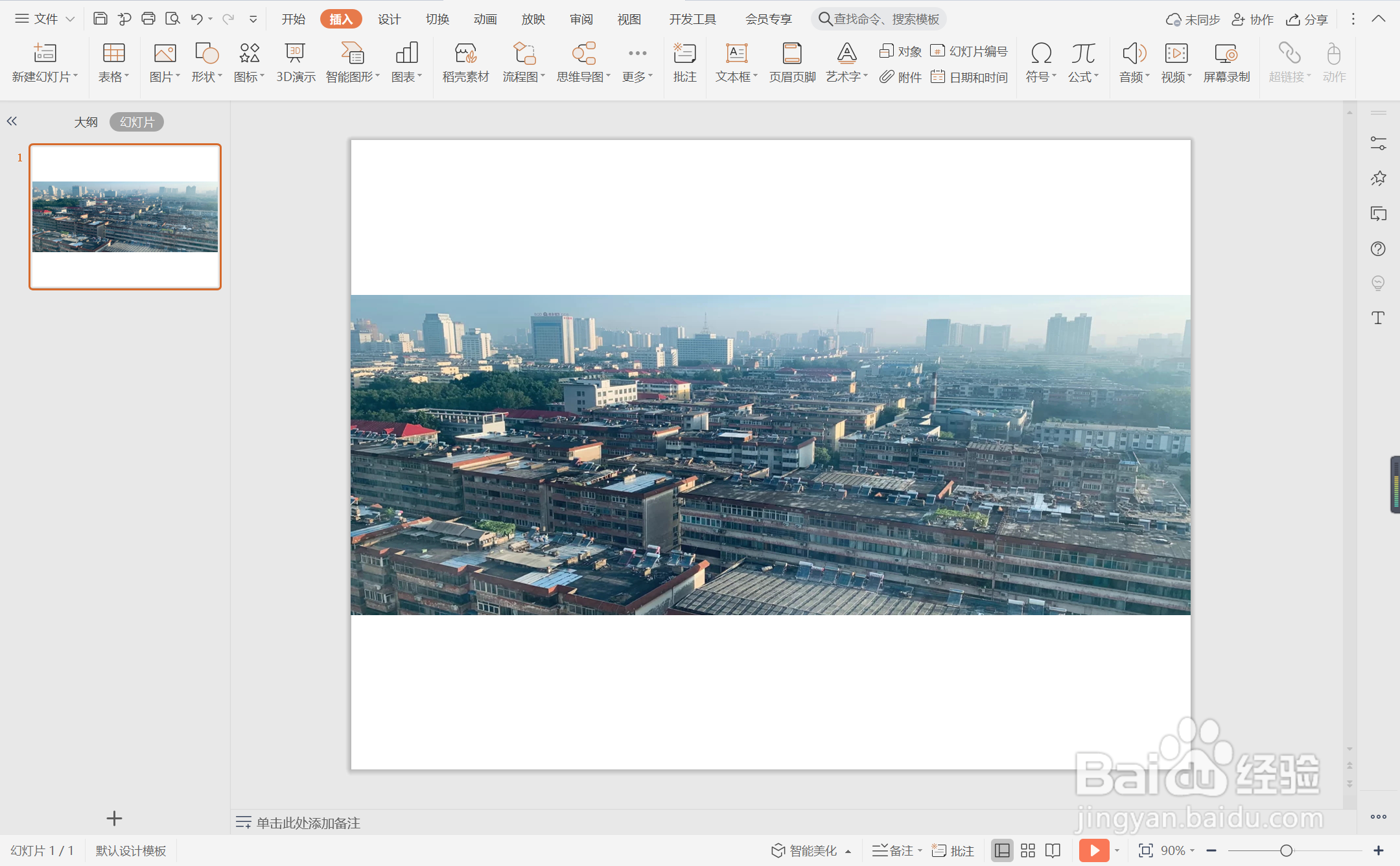1400x866 pixels.
Task: Insert Slide Number (幻灯片编号)
Action: pos(969,51)
